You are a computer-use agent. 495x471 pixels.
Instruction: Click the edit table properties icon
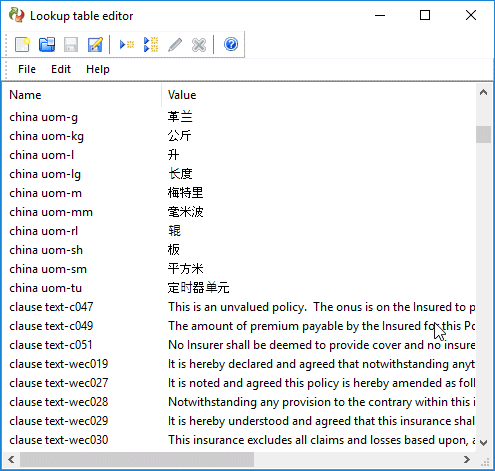(x=95, y=45)
